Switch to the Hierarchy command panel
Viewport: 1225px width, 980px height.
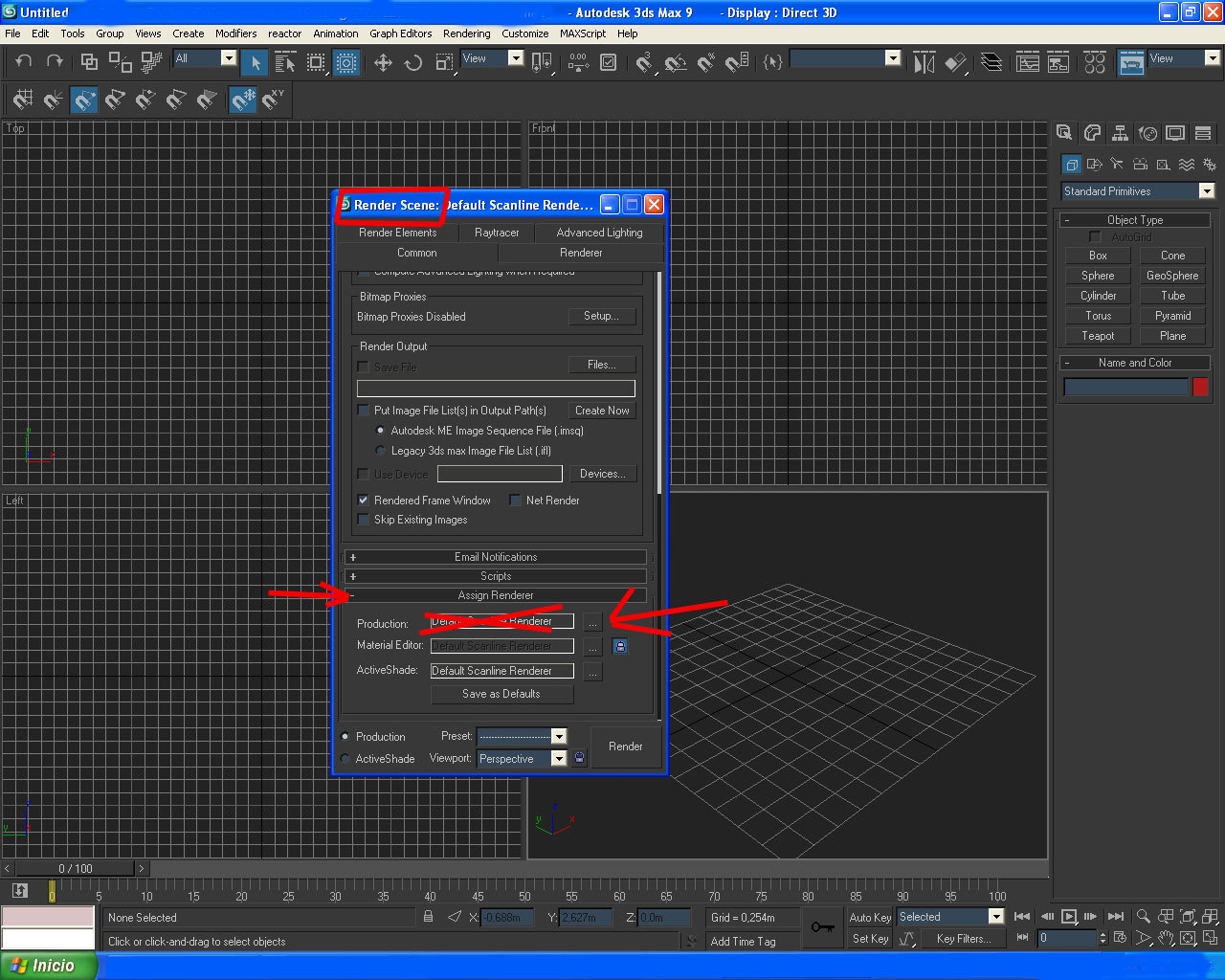click(x=1120, y=133)
